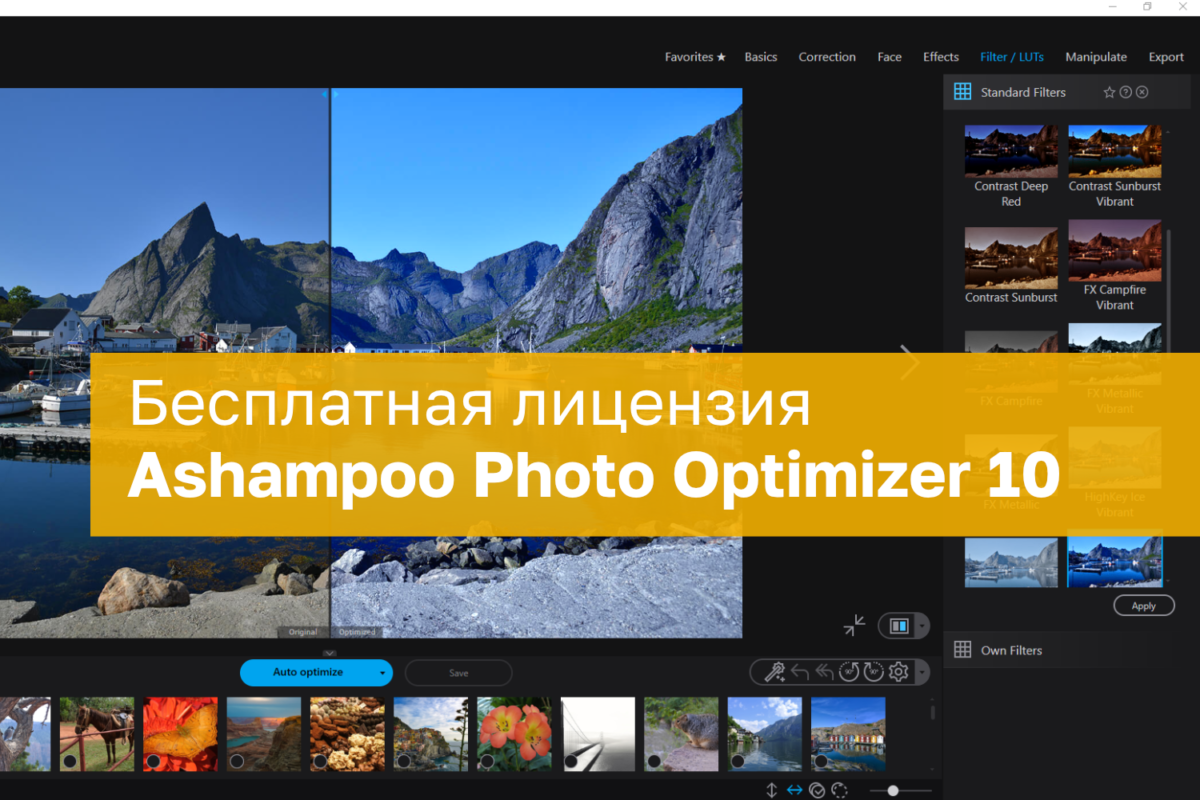Select the Contrast Deep Red filter preview
Screen dimensions: 1200x800
click(1010, 150)
